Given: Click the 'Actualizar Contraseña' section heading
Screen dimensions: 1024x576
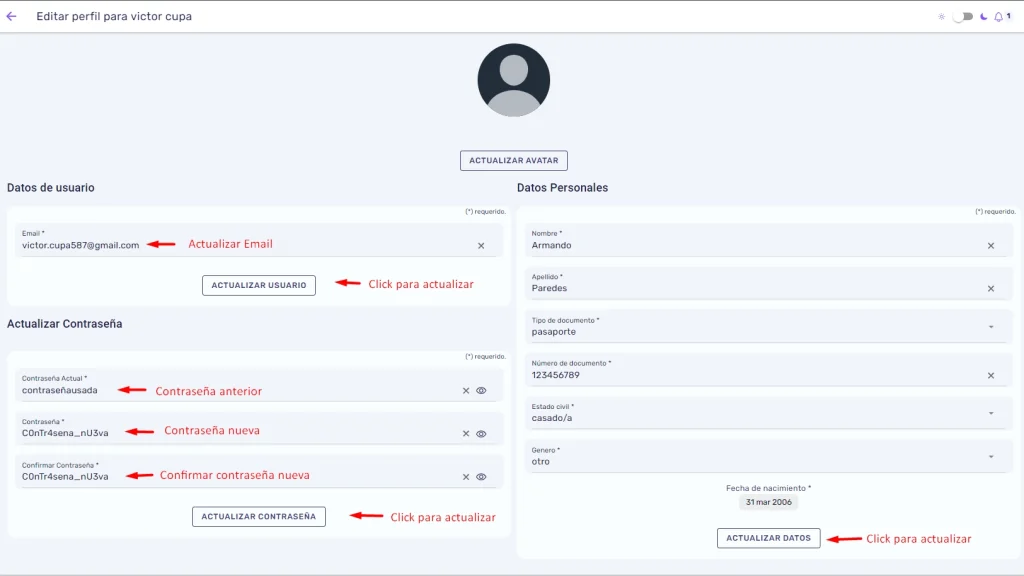Looking at the screenshot, I should [64, 324].
